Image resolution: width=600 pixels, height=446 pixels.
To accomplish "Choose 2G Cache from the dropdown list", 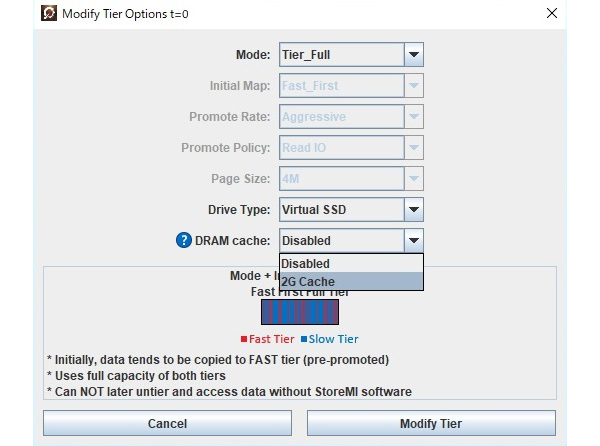I will click(x=351, y=282).
